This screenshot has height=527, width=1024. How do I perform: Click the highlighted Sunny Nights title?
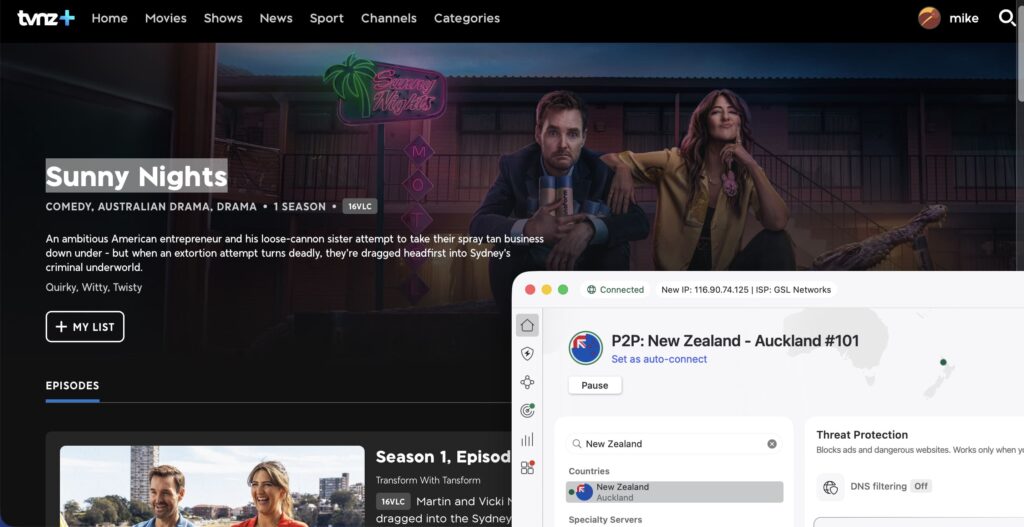pos(136,176)
